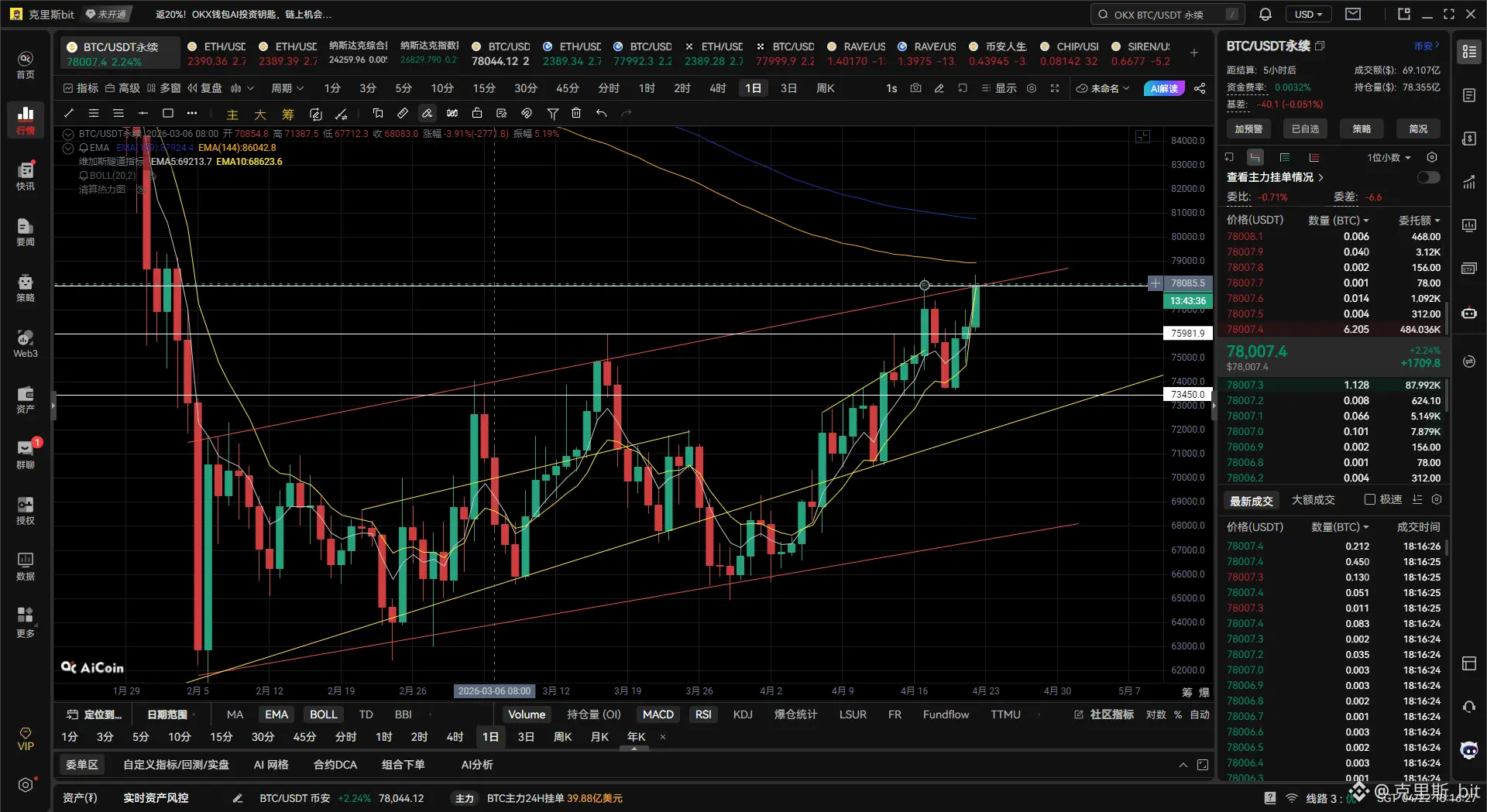Open the 合约DCA tab

[335, 765]
